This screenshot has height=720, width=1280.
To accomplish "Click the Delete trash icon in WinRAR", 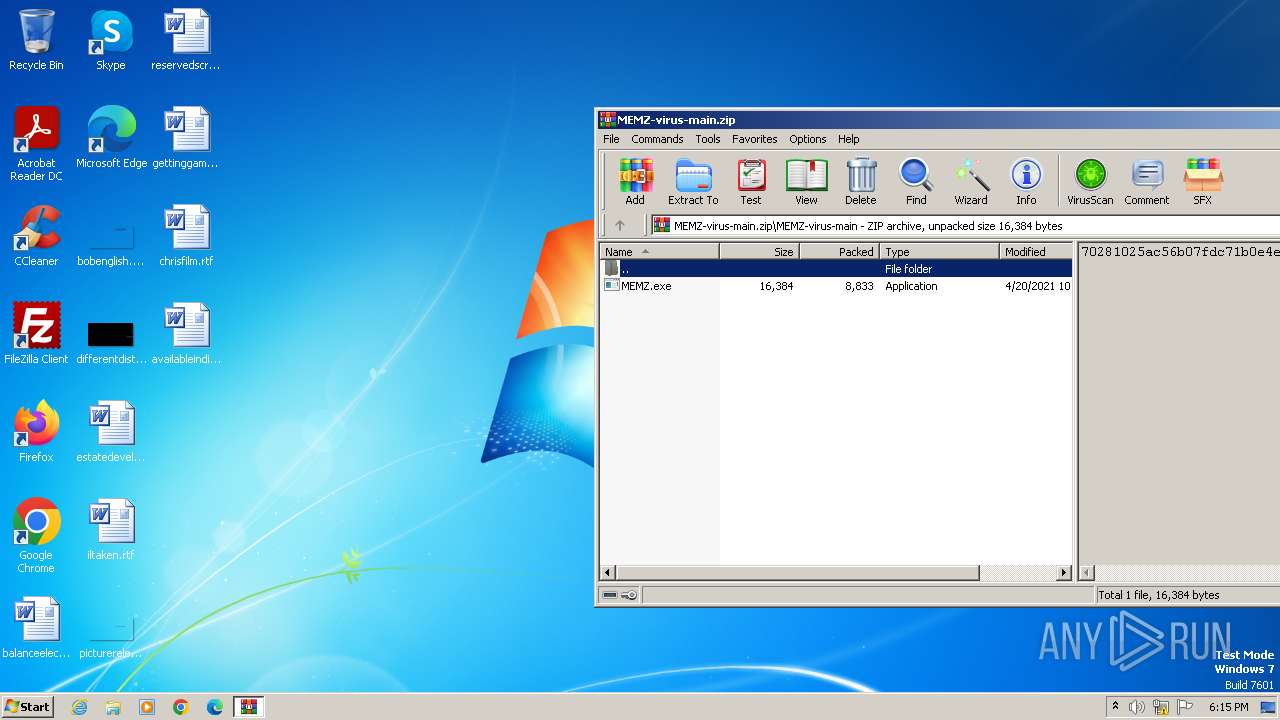I will [x=860, y=181].
